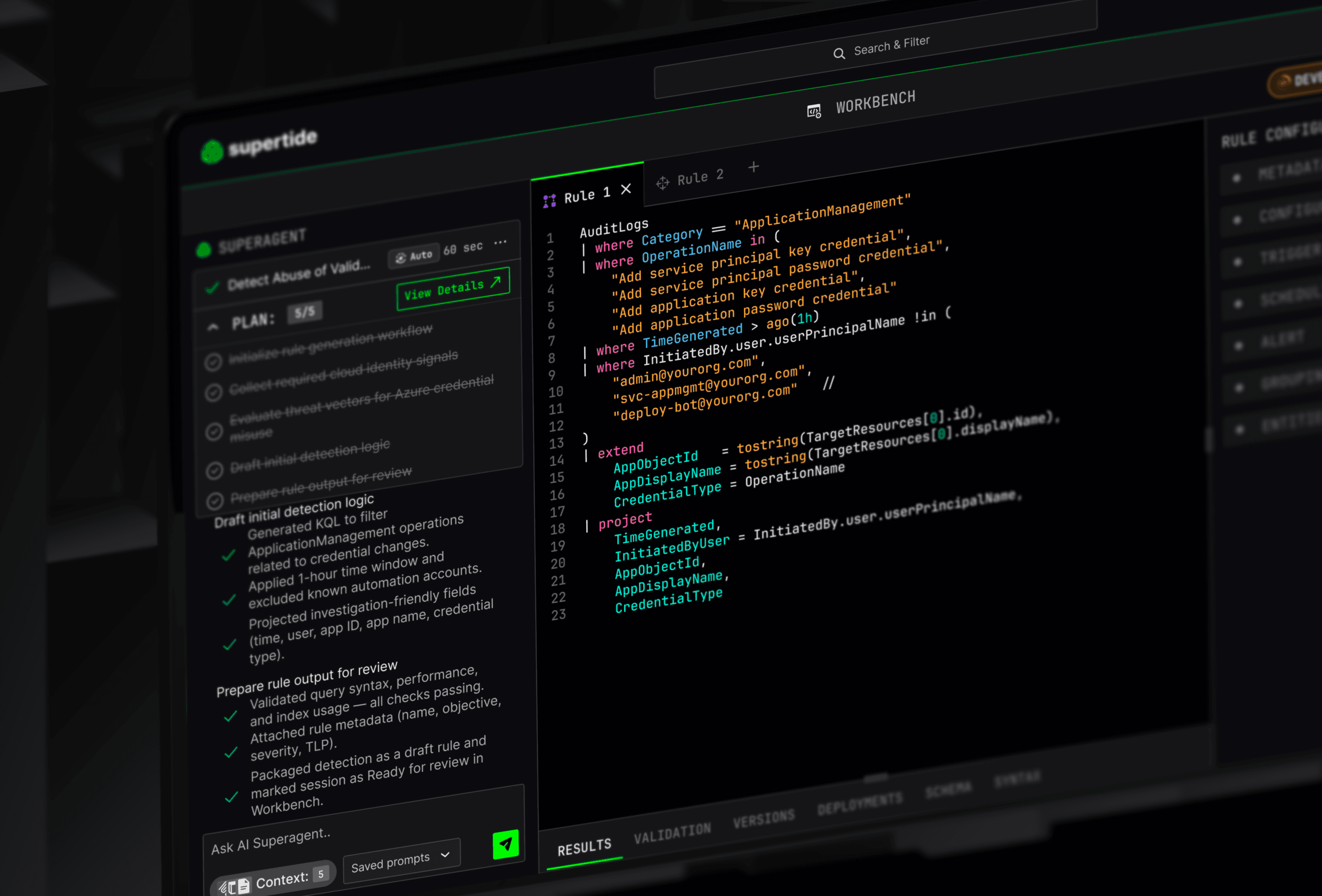The image size is (1322, 896).
Task: Close the Rule 1 tab
Action: (626, 190)
